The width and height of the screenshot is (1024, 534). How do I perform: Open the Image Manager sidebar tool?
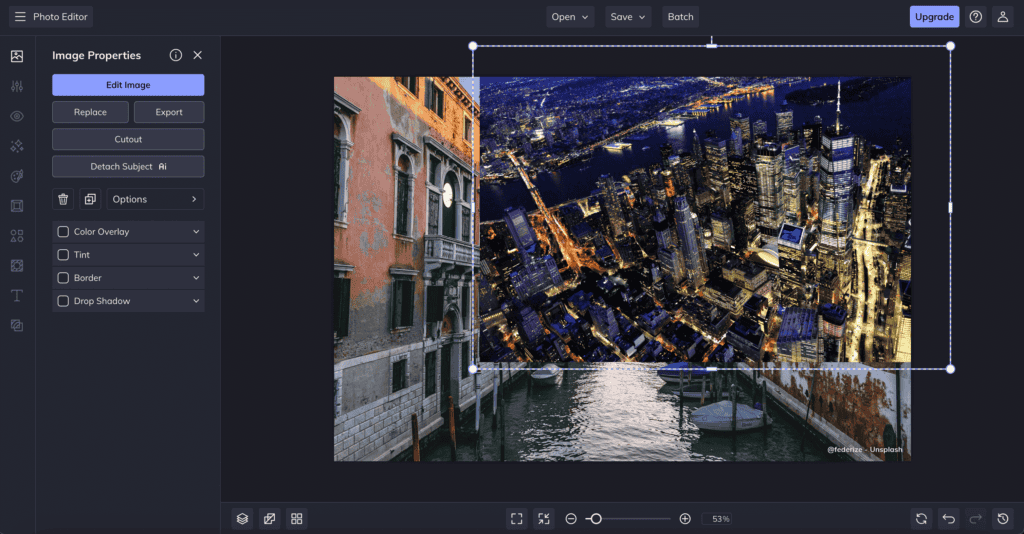click(17, 56)
